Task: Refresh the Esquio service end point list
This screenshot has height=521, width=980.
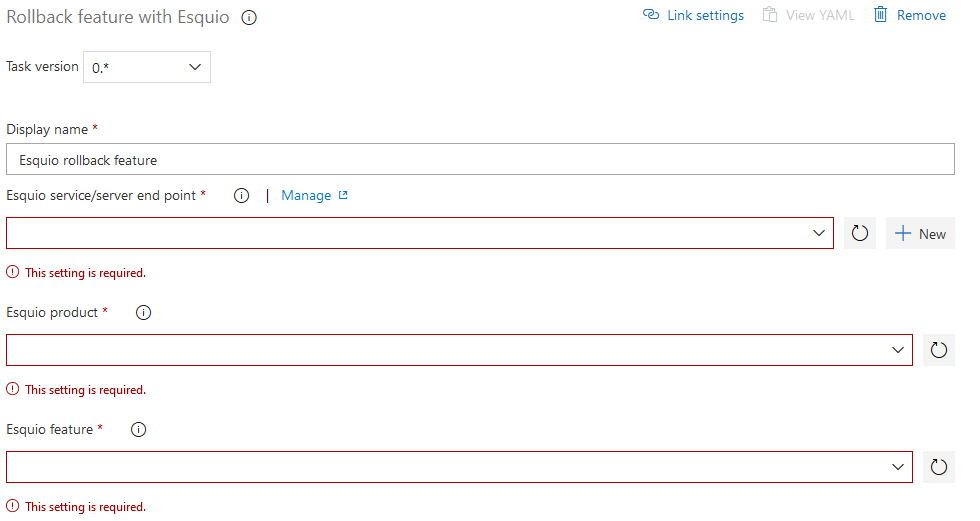Action: (x=859, y=233)
